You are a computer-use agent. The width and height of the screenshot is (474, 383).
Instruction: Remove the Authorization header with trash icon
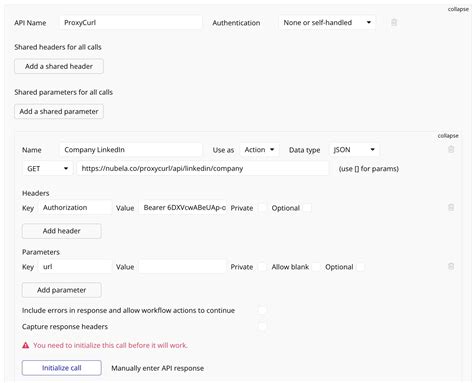point(451,208)
